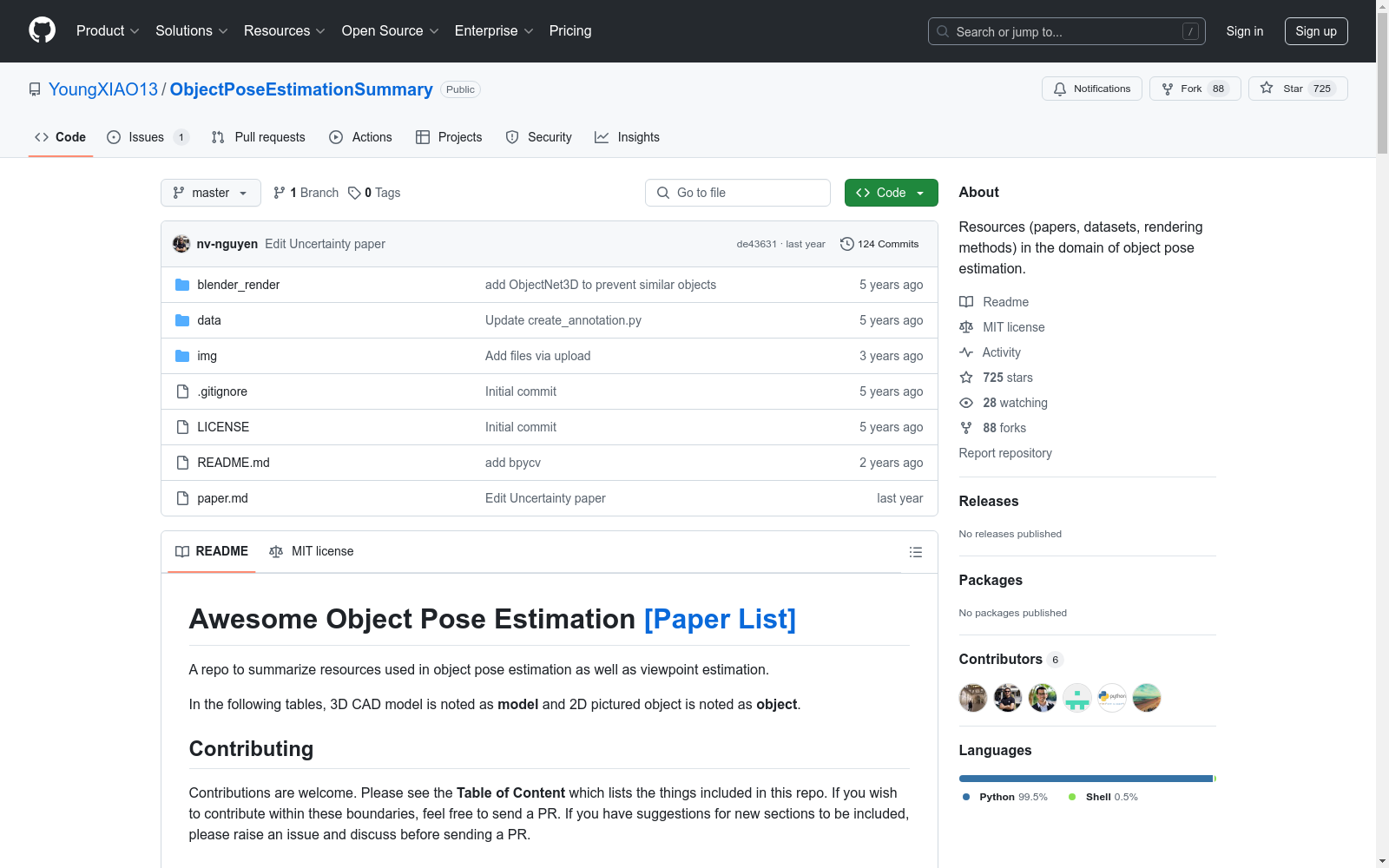Open the fourth green contributor avatar
The width and height of the screenshot is (1389, 868).
(1077, 698)
